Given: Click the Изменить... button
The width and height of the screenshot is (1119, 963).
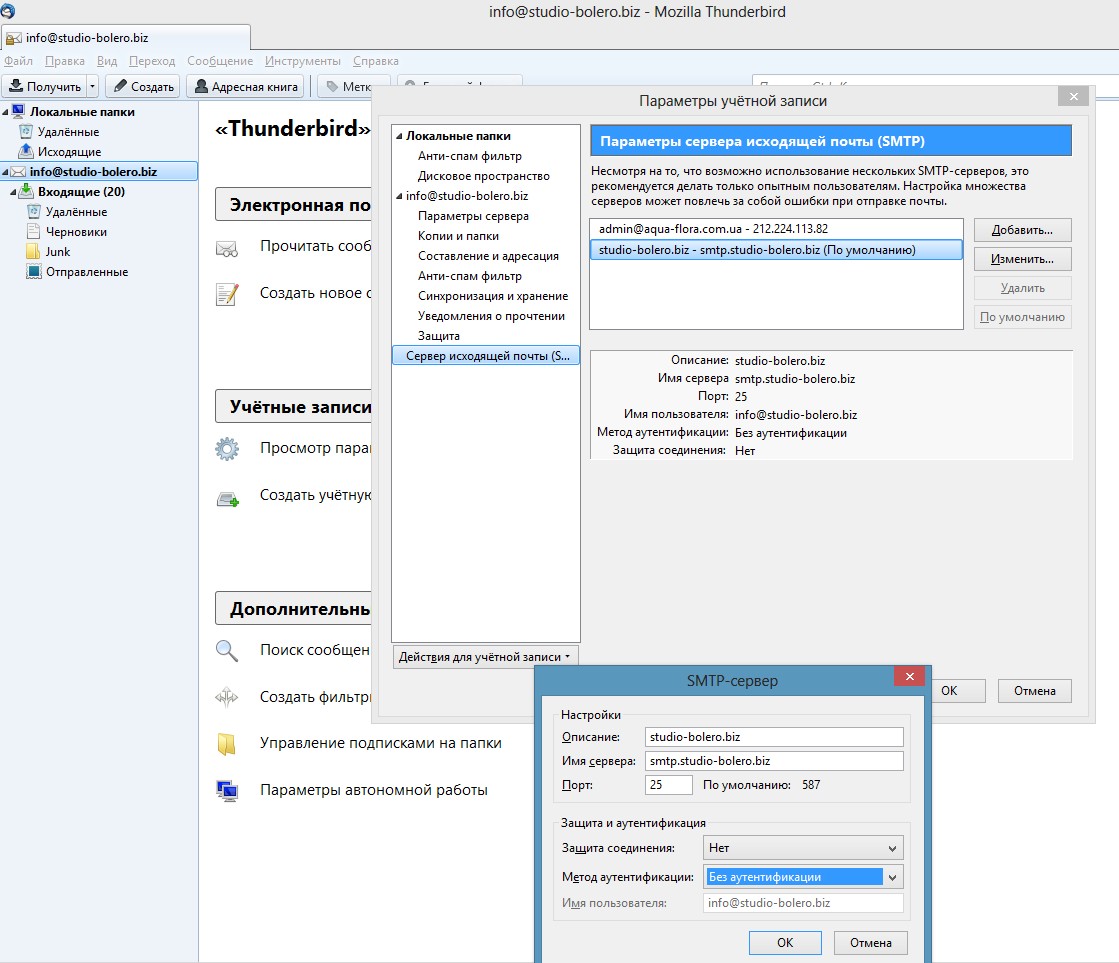Looking at the screenshot, I should point(1022,259).
